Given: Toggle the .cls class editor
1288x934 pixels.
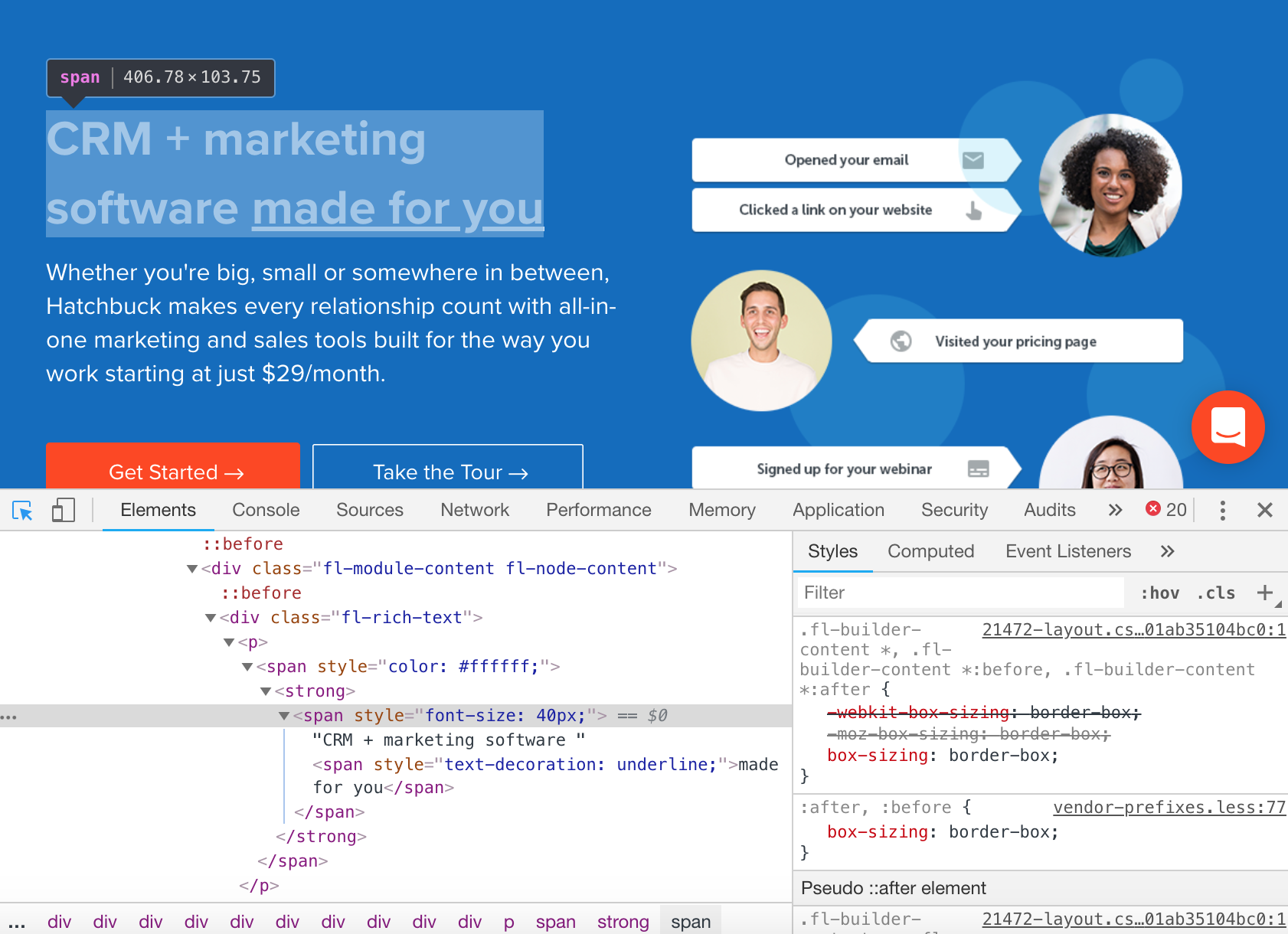Looking at the screenshot, I should pyautogui.click(x=1216, y=593).
